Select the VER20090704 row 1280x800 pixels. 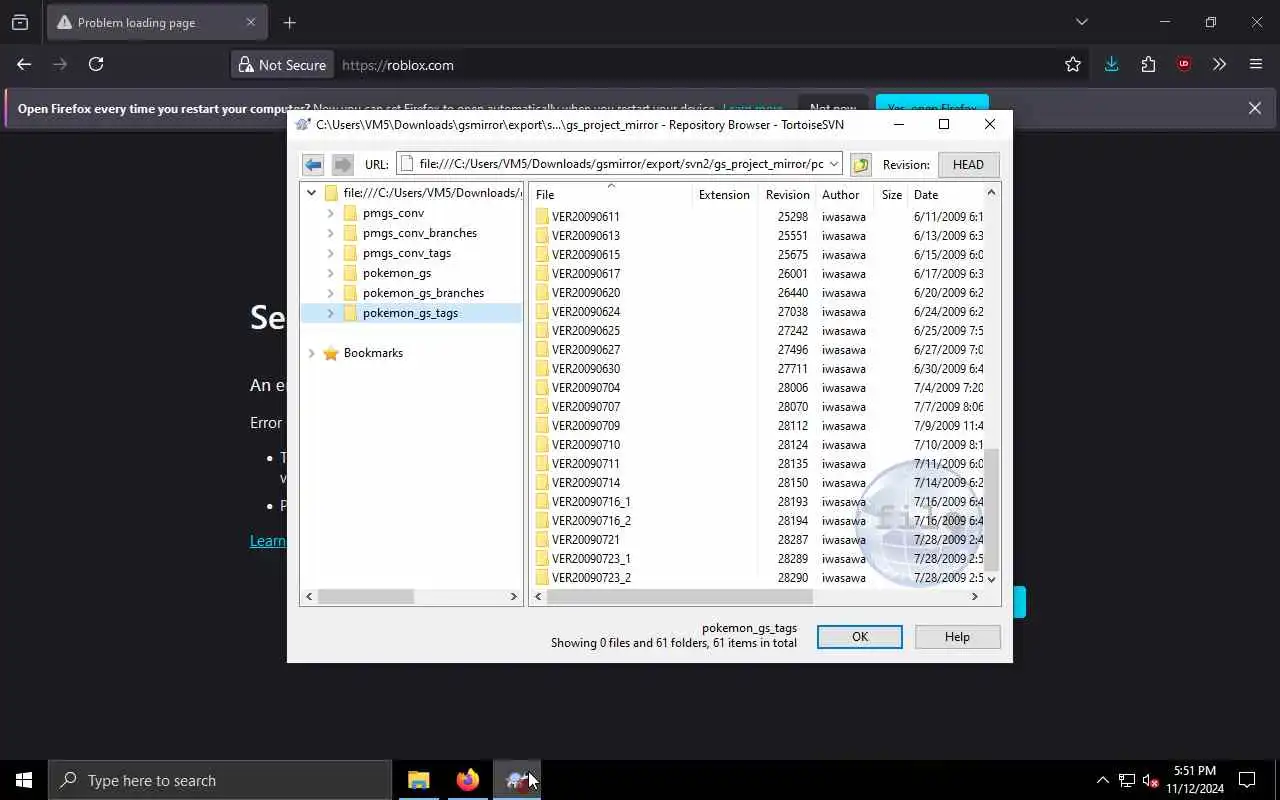click(757, 388)
